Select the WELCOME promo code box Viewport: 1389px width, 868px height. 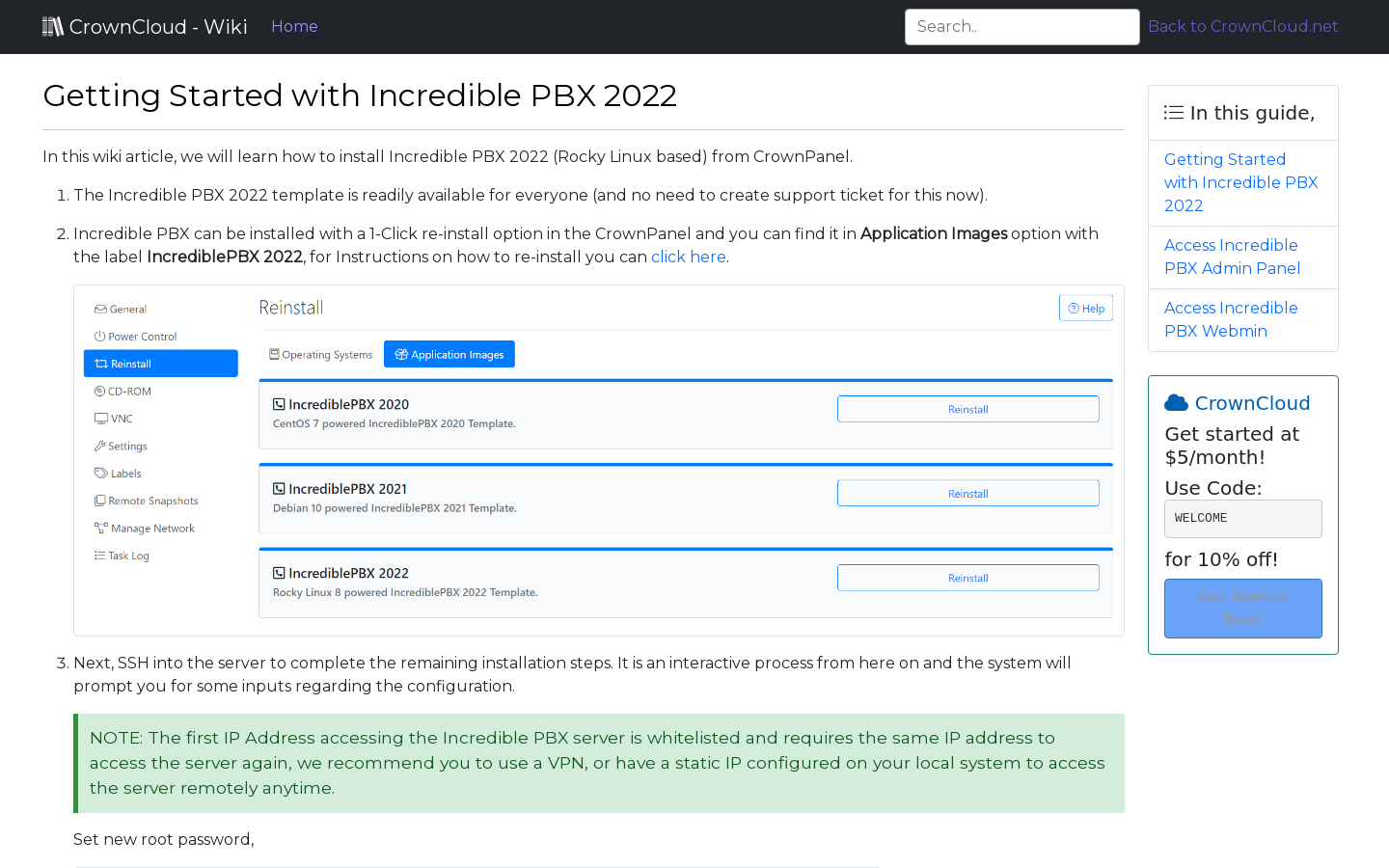[1242, 519]
